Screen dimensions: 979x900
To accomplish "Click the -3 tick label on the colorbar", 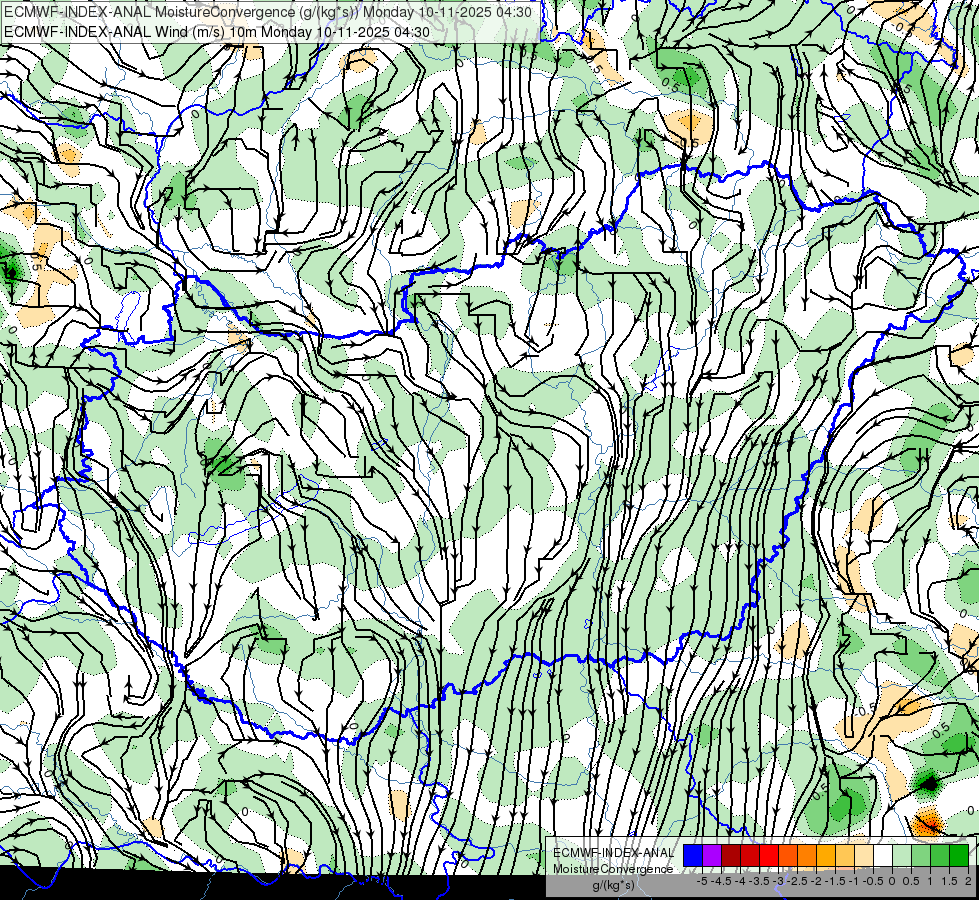I will pyautogui.click(x=779, y=881).
